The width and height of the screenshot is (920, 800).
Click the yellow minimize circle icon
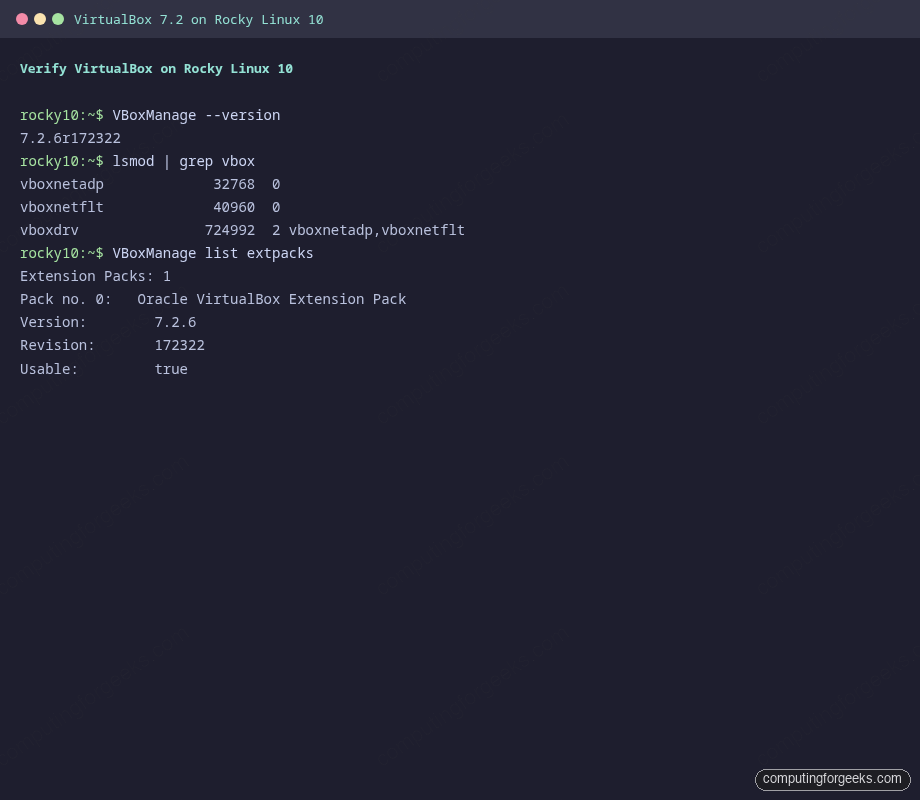[x=40, y=19]
